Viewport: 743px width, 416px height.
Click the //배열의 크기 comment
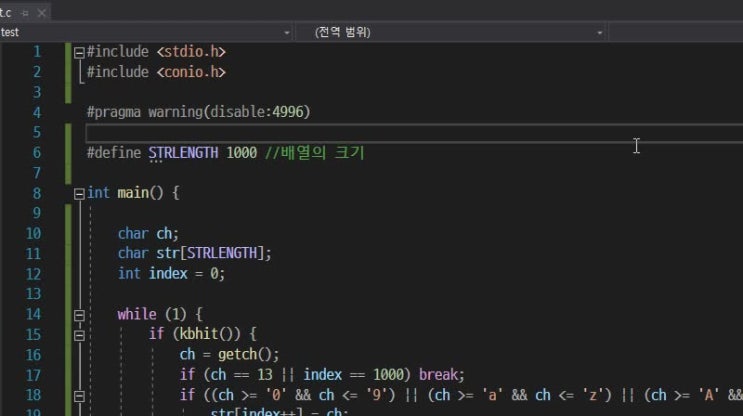[x=315, y=153]
